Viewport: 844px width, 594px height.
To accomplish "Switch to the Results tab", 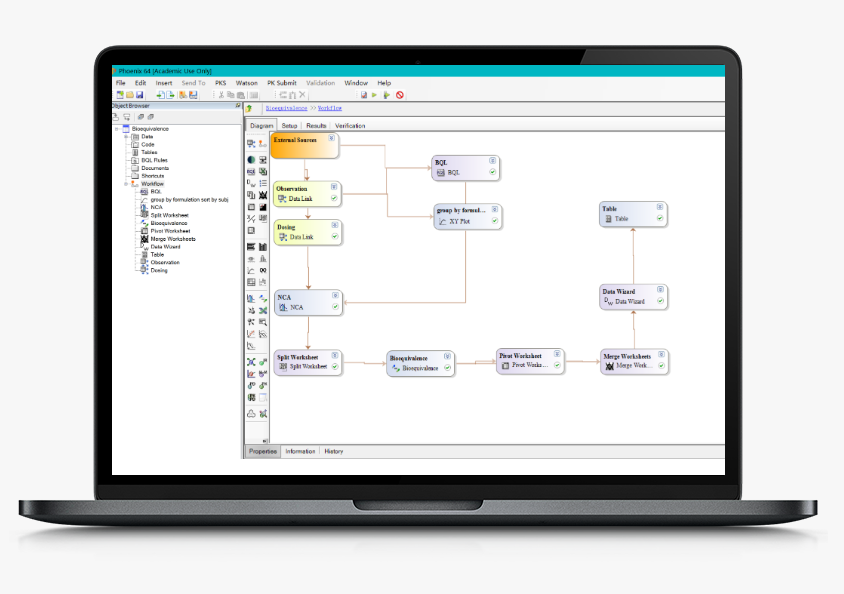I will (x=316, y=125).
